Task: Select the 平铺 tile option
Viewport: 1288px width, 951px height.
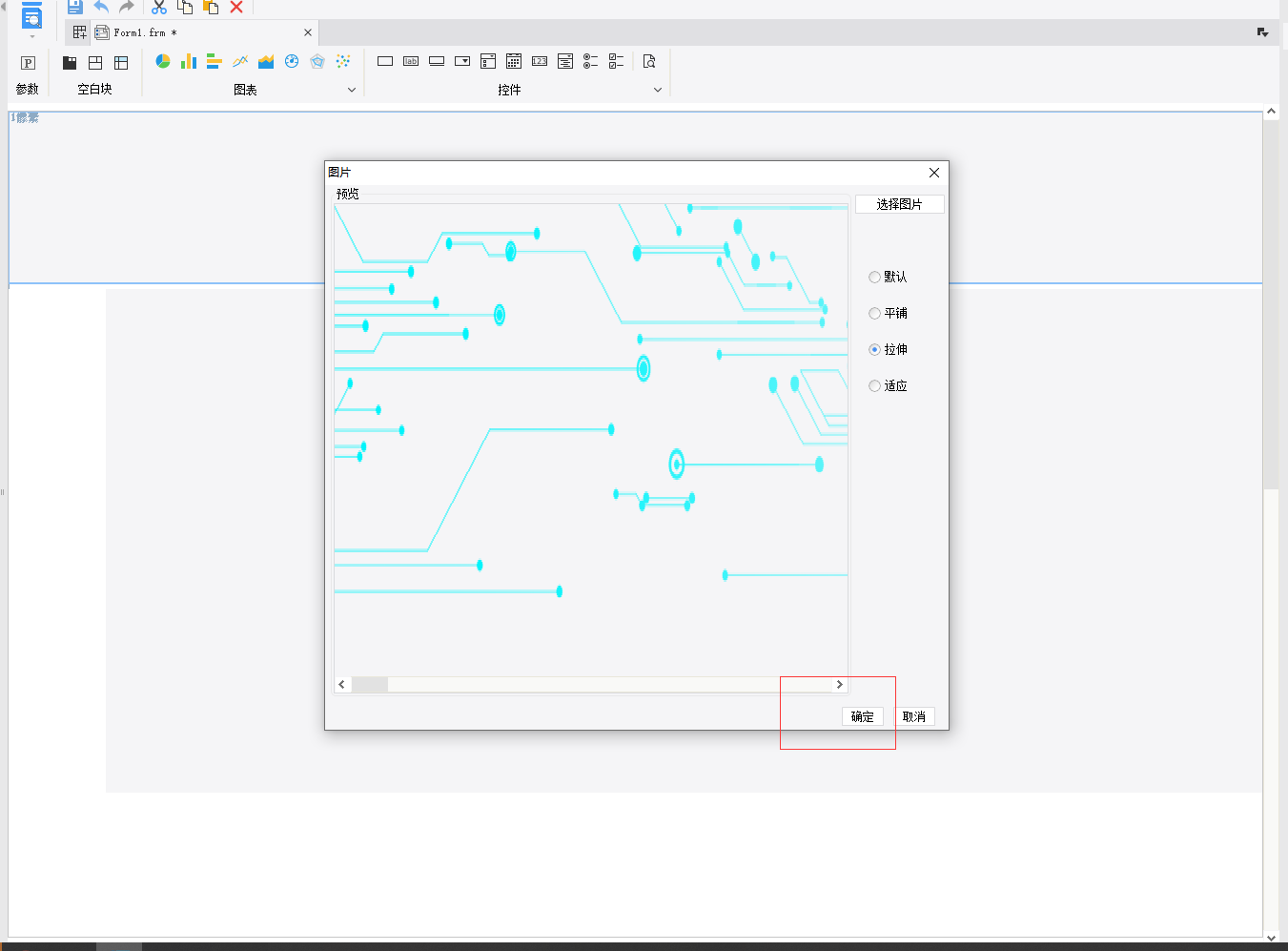Action: click(888, 313)
